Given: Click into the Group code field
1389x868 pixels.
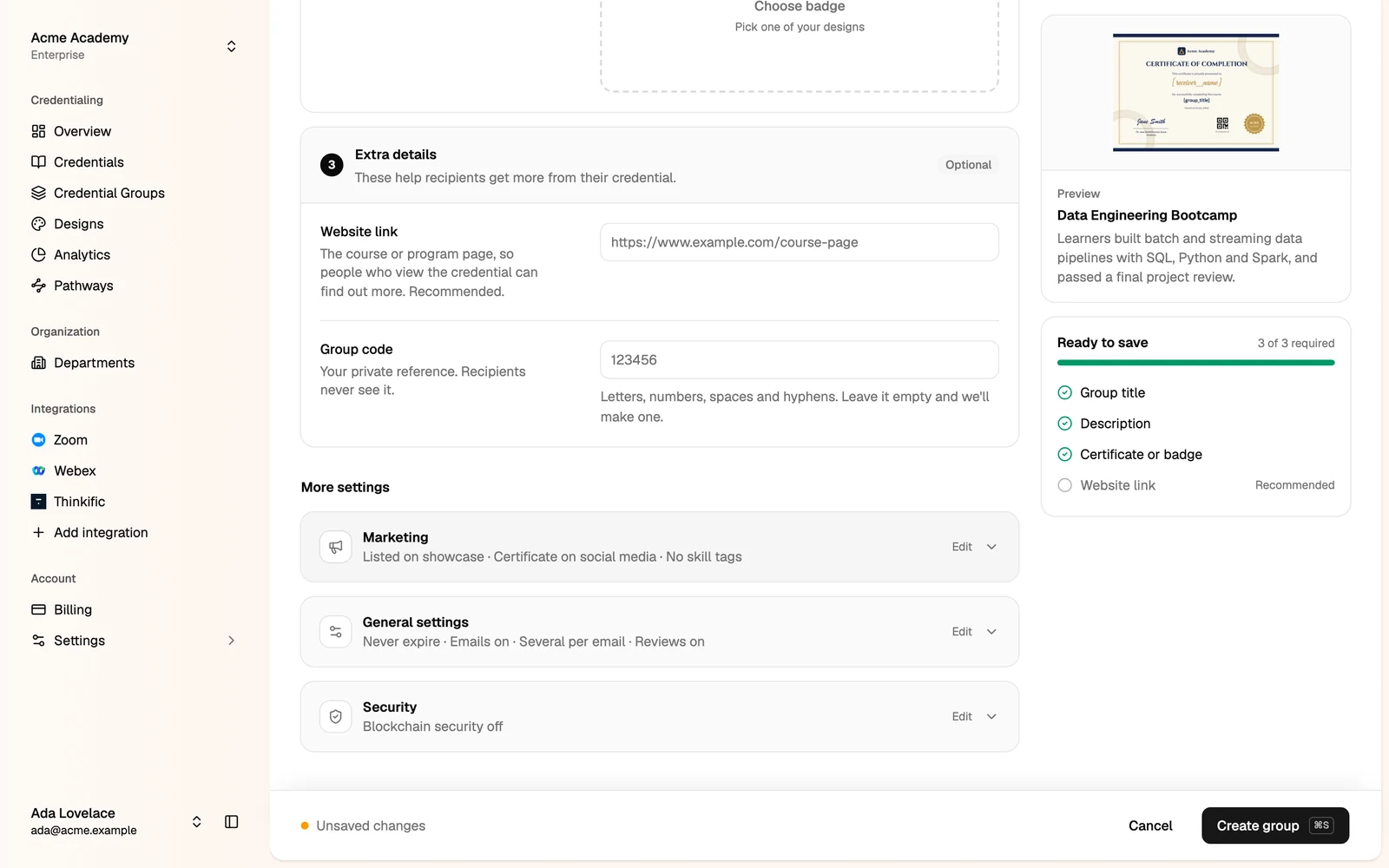Looking at the screenshot, I should point(800,359).
